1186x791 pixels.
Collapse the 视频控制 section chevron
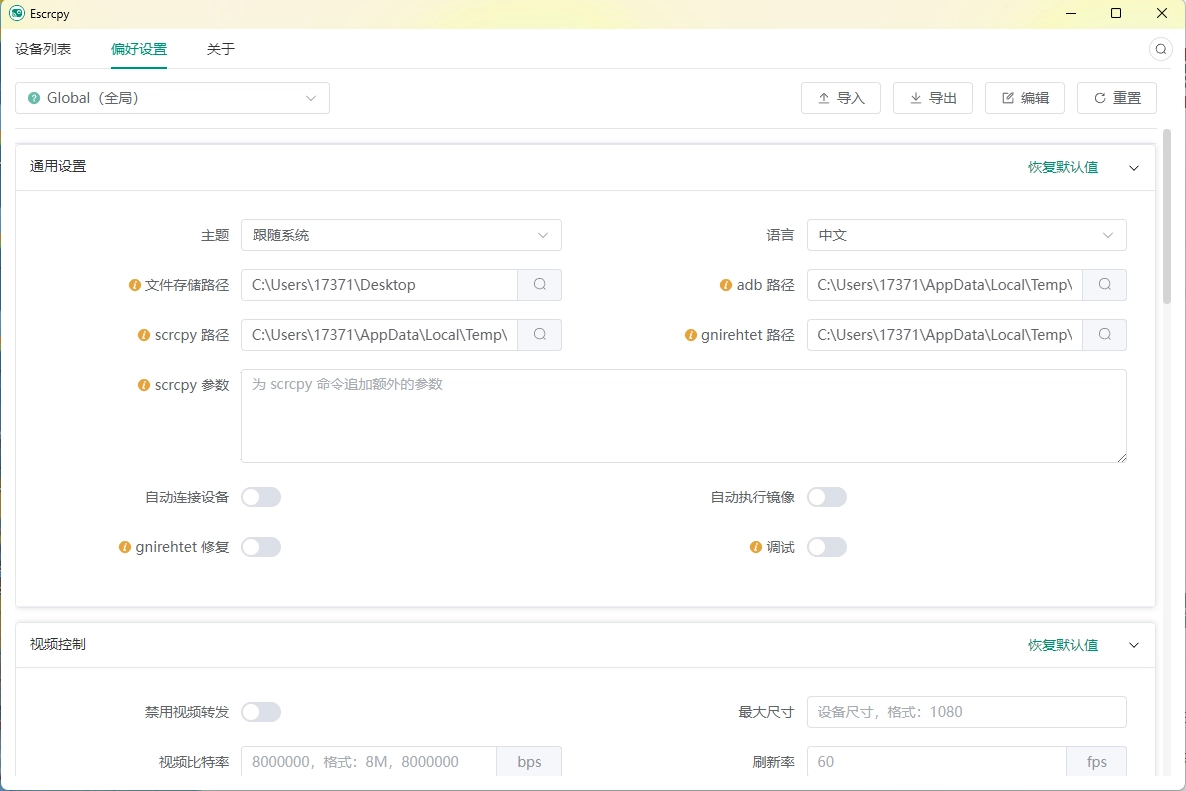[x=1133, y=645]
